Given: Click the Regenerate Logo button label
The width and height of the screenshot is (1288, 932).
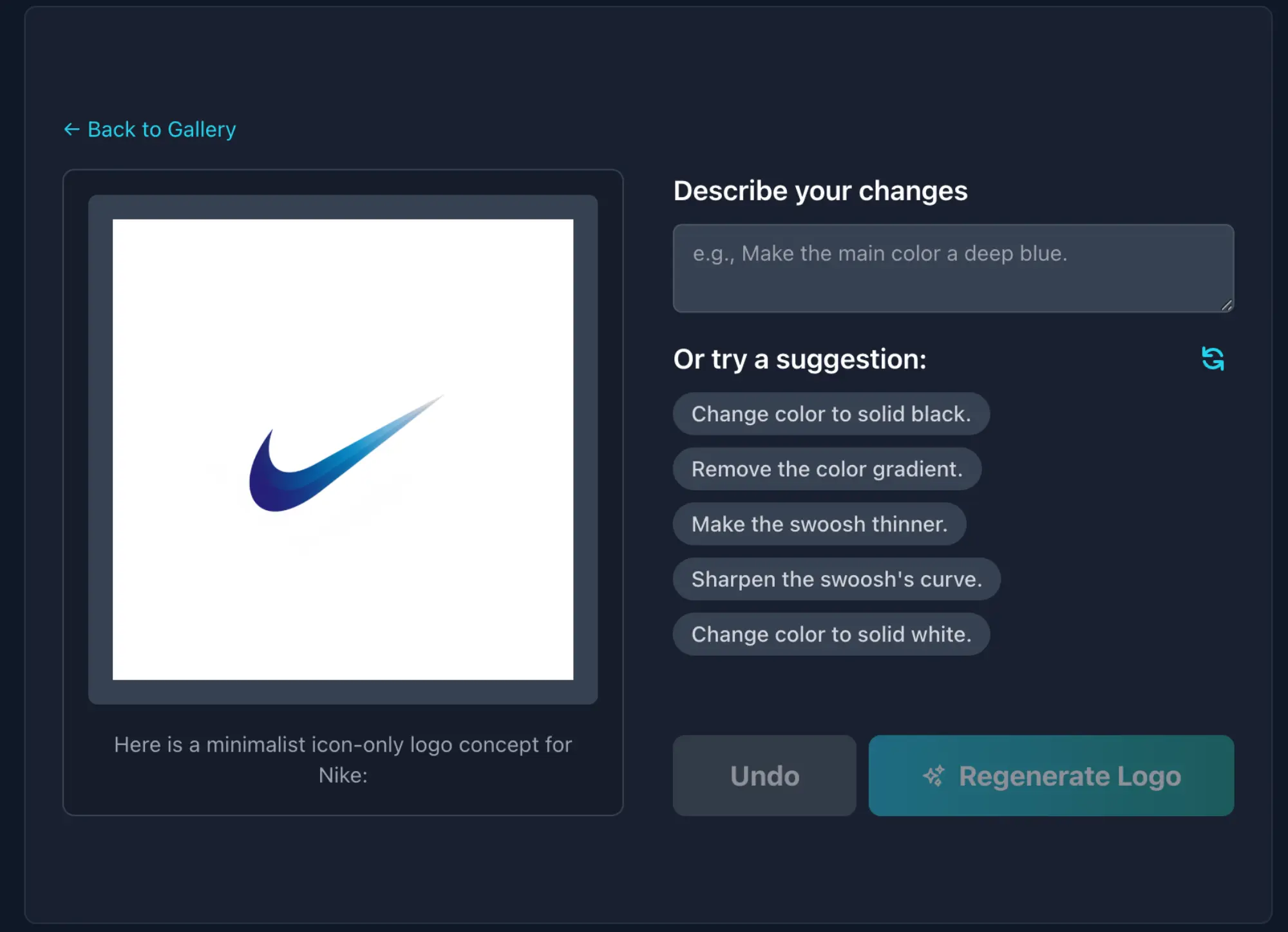Looking at the screenshot, I should click(x=1069, y=776).
